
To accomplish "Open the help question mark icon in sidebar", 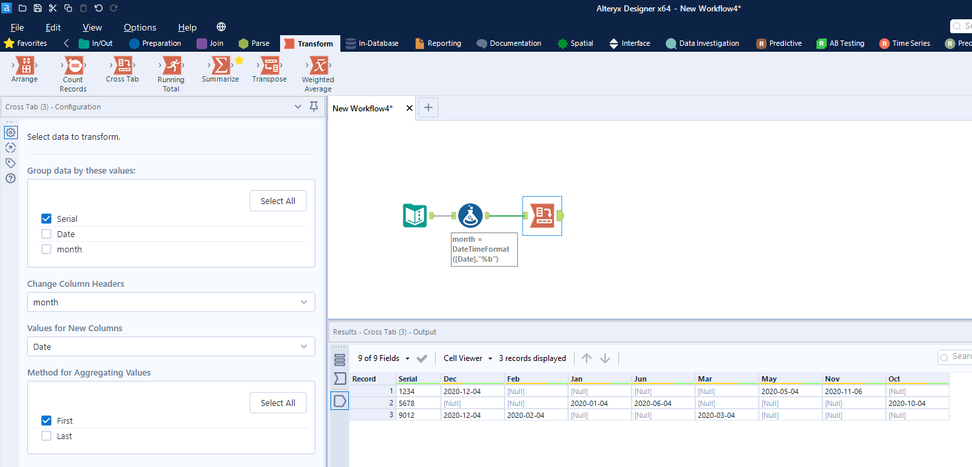I will [x=11, y=179].
